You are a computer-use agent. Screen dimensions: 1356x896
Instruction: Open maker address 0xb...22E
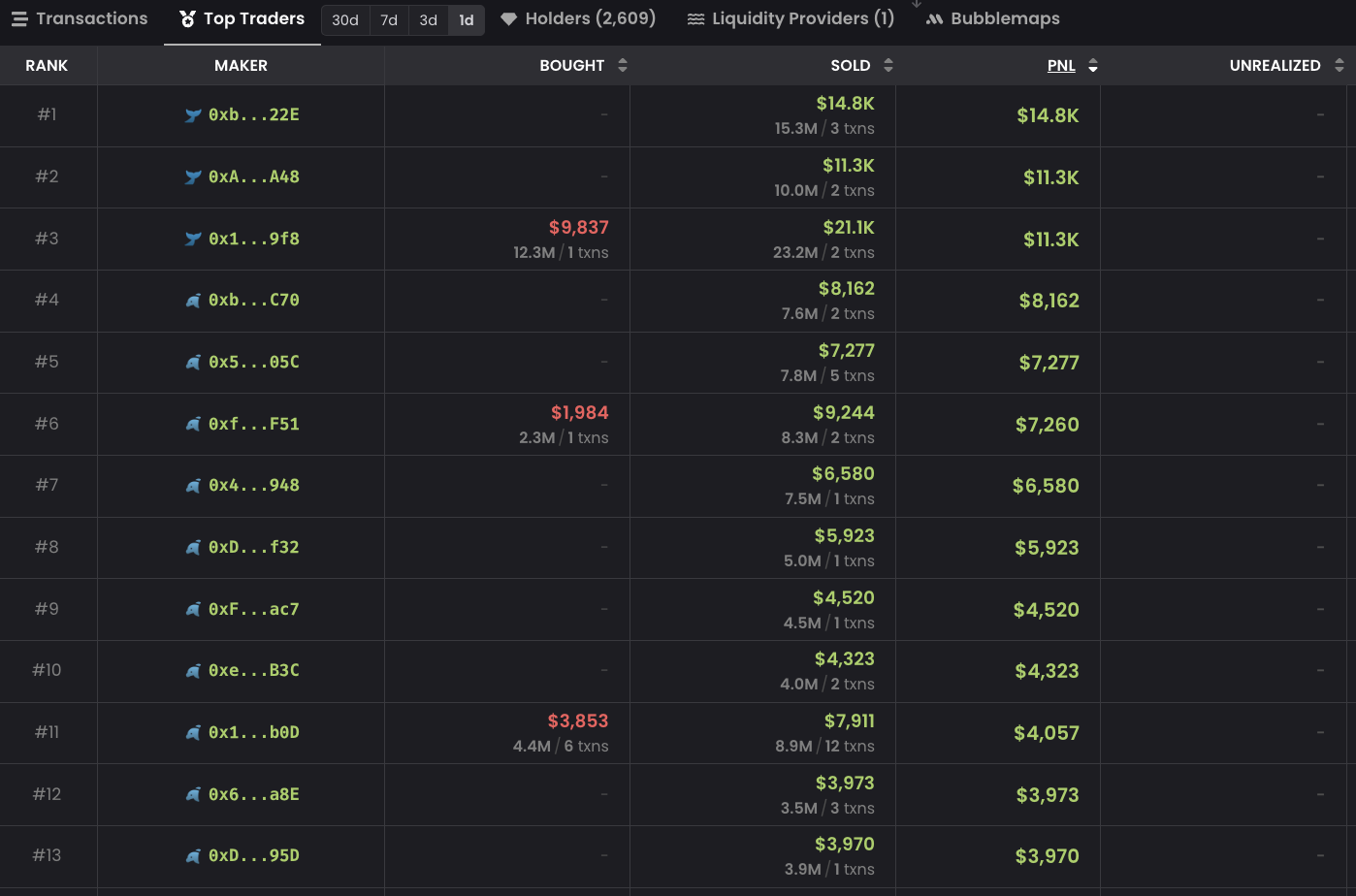(x=254, y=115)
